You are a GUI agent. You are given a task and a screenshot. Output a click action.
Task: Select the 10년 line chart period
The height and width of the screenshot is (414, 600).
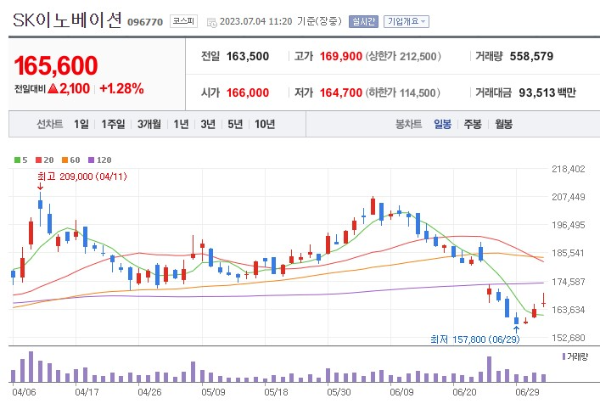pos(264,124)
